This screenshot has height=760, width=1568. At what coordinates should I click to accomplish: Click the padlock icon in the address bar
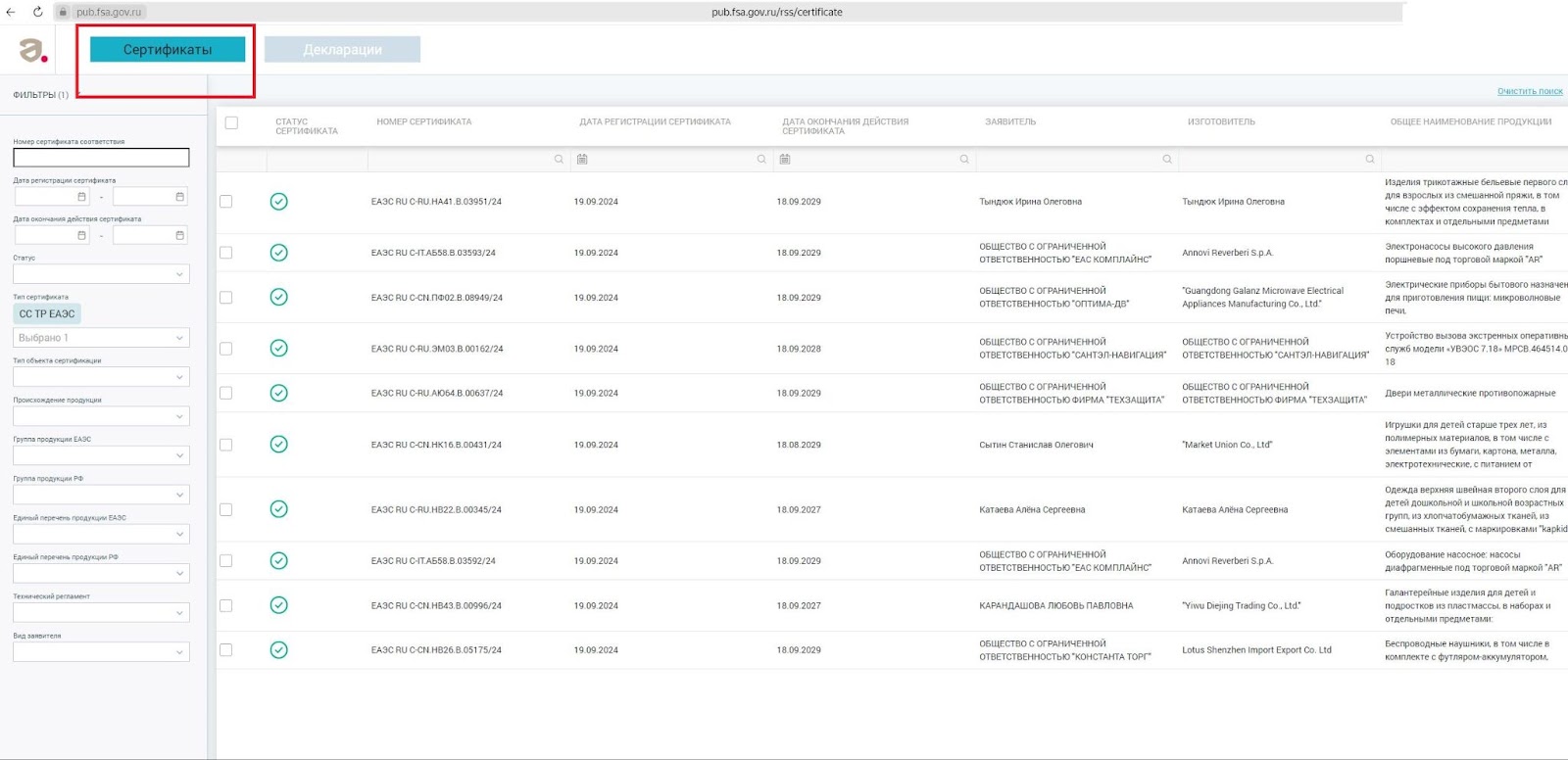pos(63,12)
